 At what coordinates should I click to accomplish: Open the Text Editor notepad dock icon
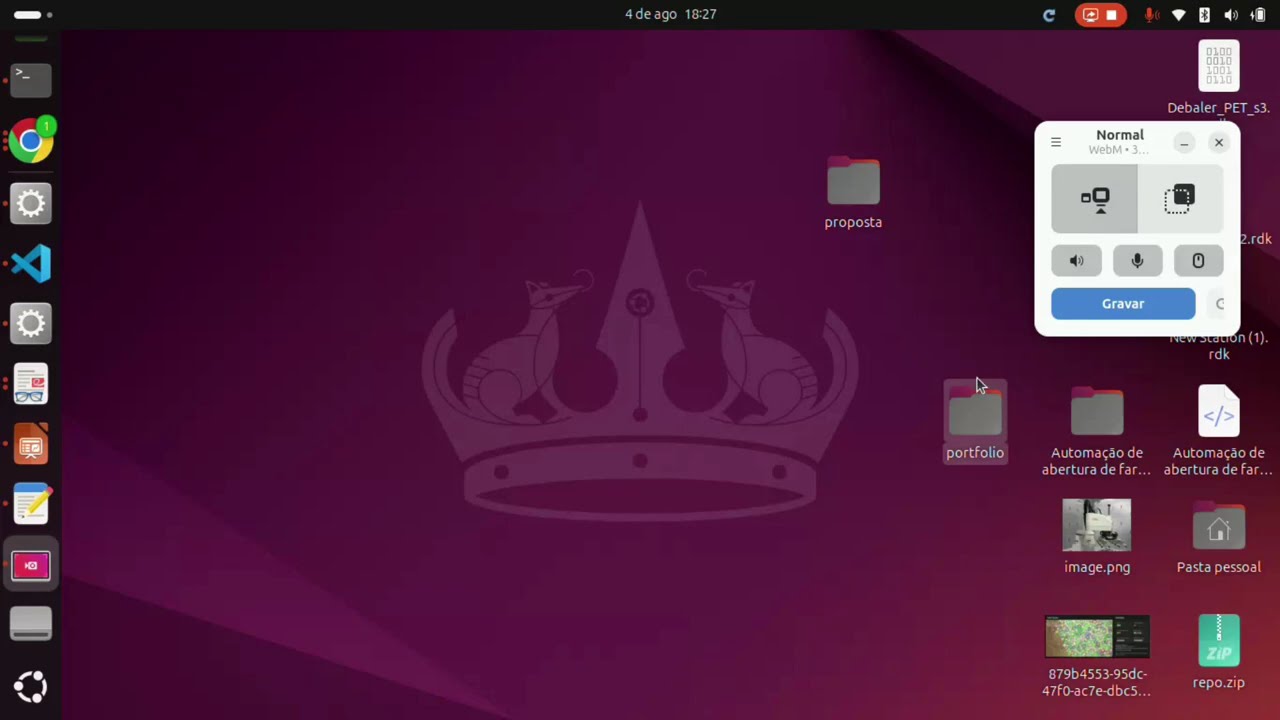31,505
